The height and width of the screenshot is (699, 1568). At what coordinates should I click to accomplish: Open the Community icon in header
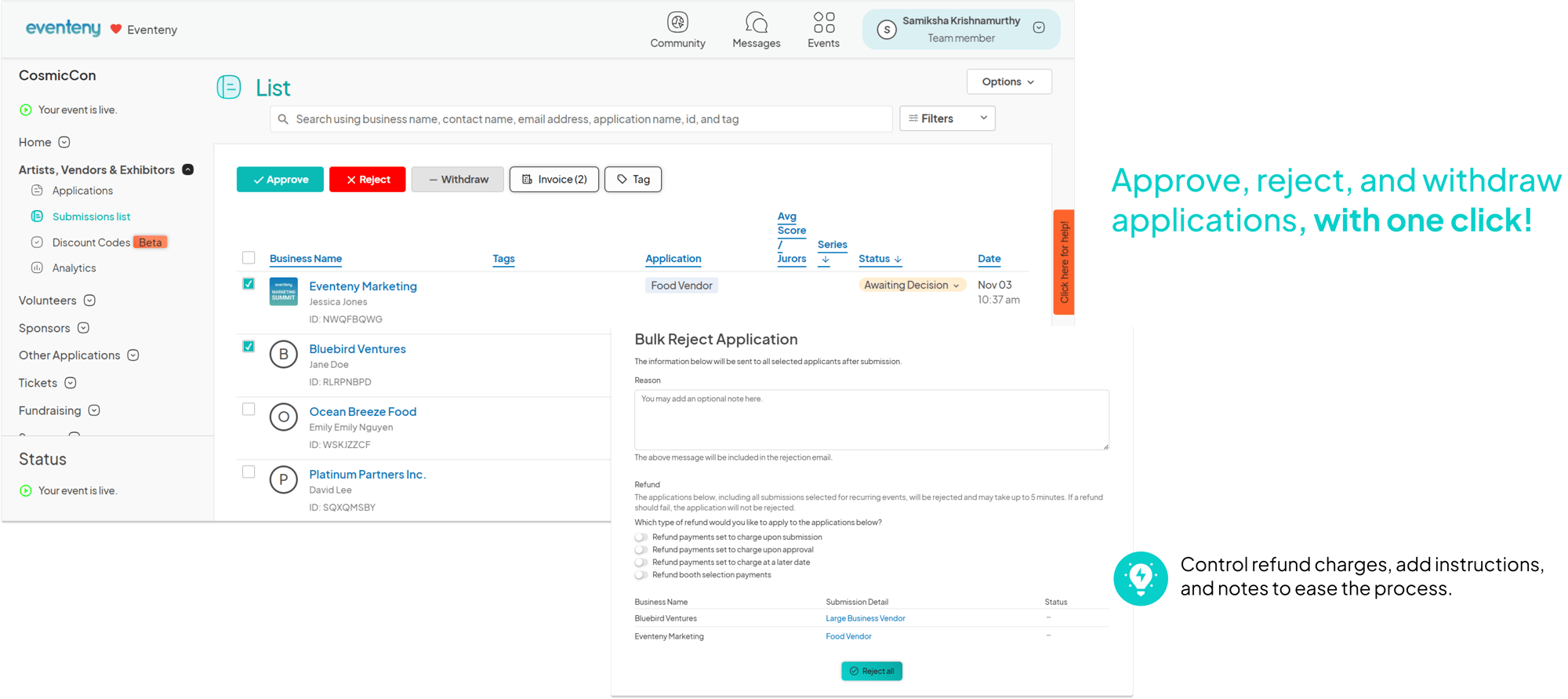[x=677, y=22]
